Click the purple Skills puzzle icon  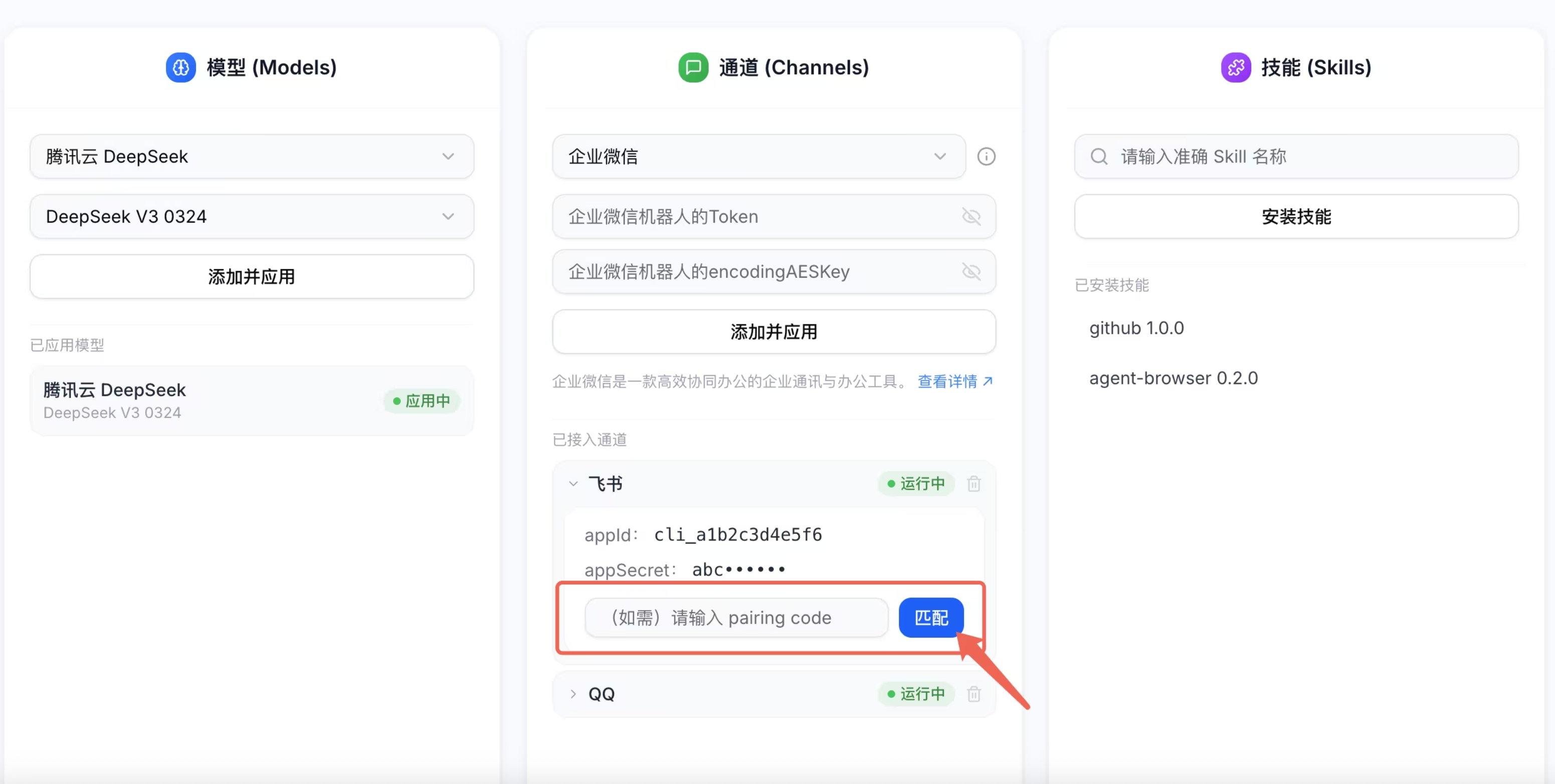click(1236, 68)
